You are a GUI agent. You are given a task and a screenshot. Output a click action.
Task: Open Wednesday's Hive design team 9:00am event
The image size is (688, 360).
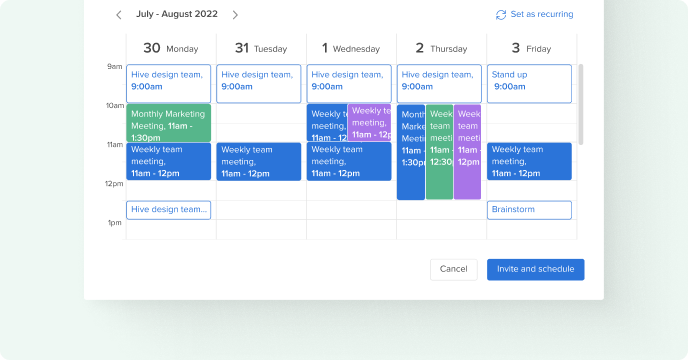click(349, 84)
